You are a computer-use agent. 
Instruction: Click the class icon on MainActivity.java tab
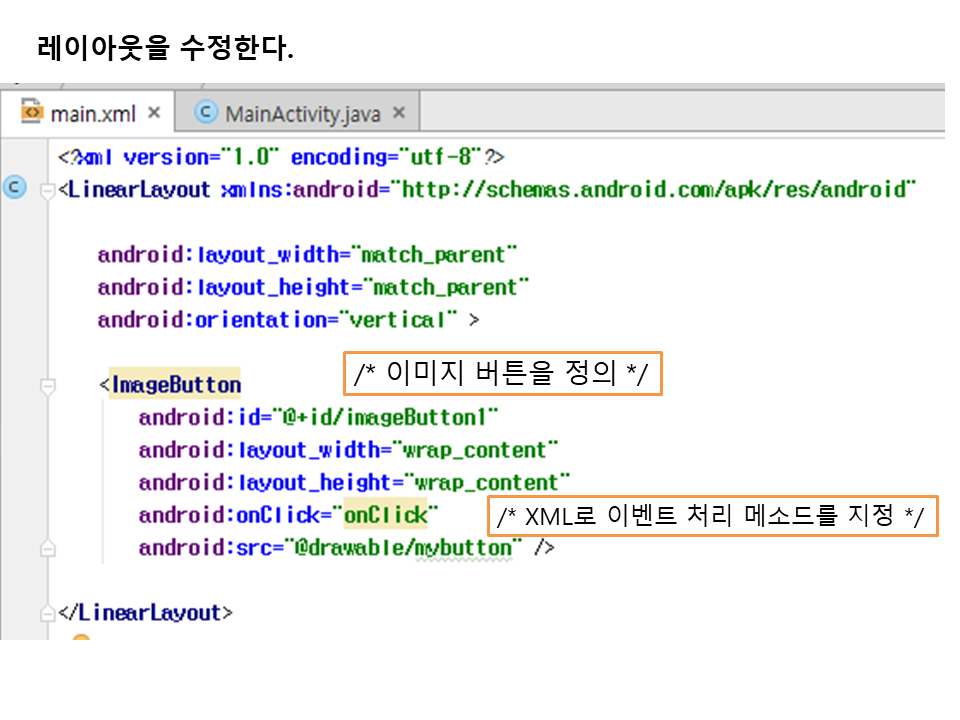pyautogui.click(x=206, y=113)
